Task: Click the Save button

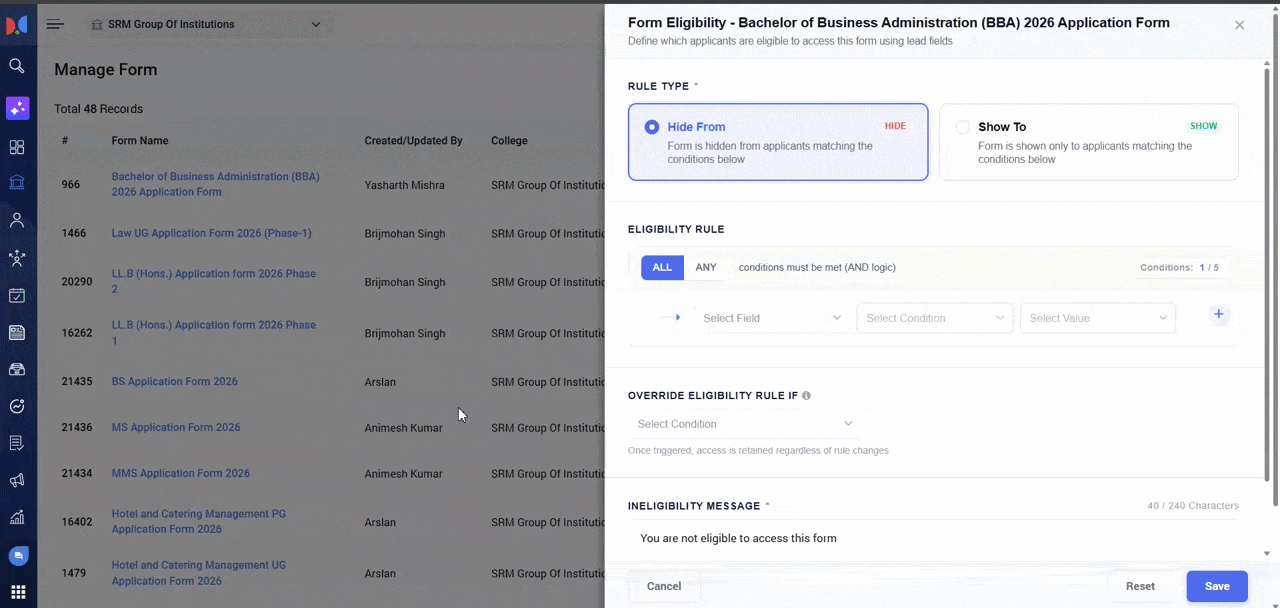Action: 1217,586
